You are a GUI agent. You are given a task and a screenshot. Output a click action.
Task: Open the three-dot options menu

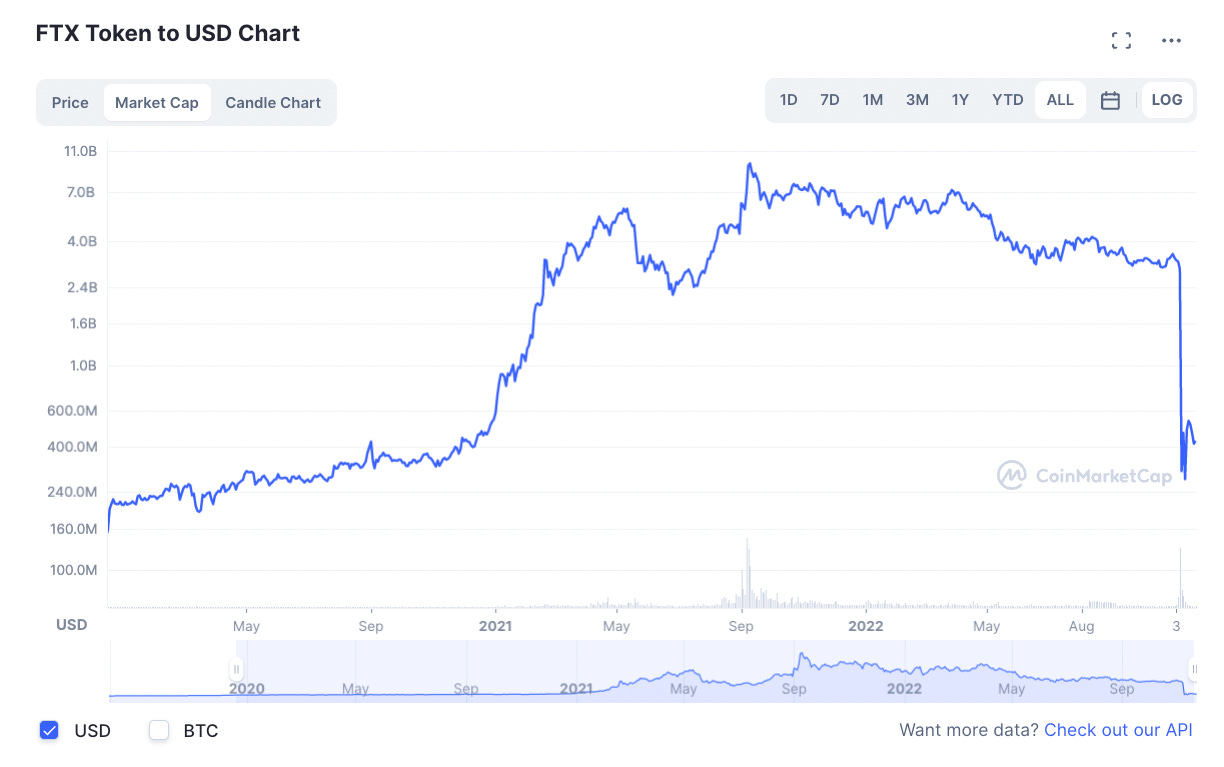1171,40
